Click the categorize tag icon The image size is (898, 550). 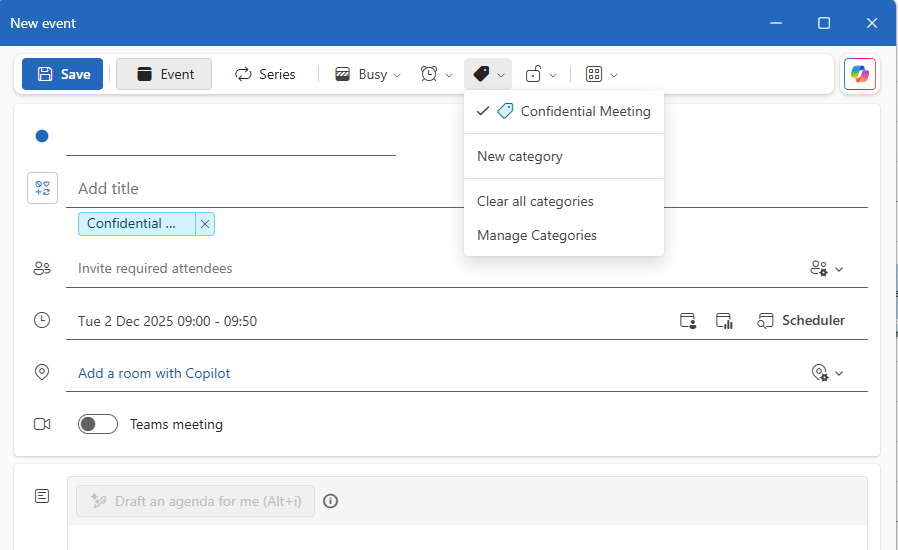[487, 74]
